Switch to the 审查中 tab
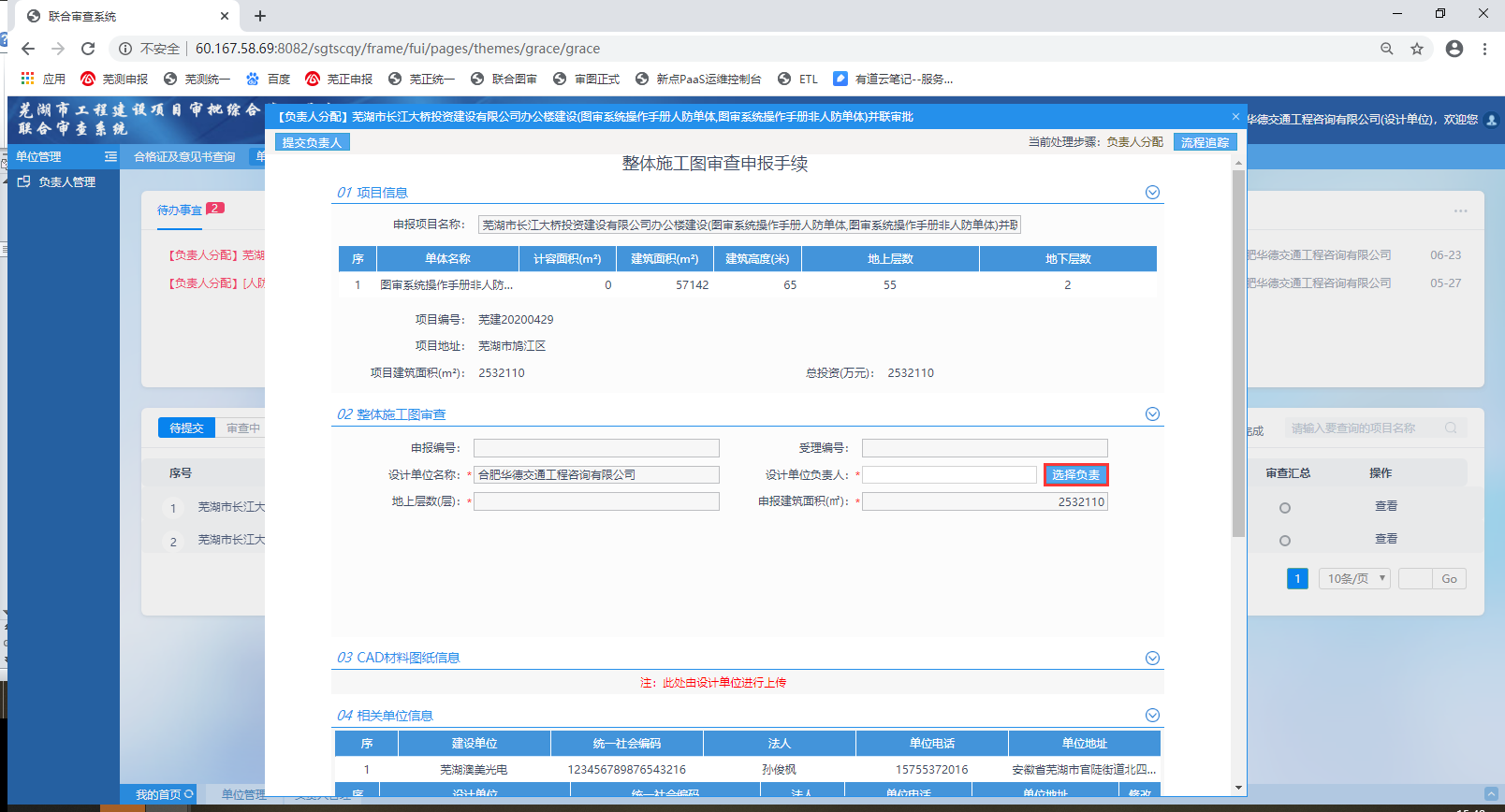The width and height of the screenshot is (1505, 812). [x=243, y=428]
